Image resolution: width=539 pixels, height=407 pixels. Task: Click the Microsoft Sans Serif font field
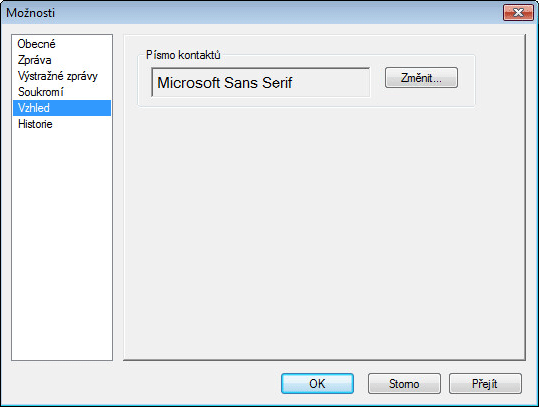[x=261, y=82]
